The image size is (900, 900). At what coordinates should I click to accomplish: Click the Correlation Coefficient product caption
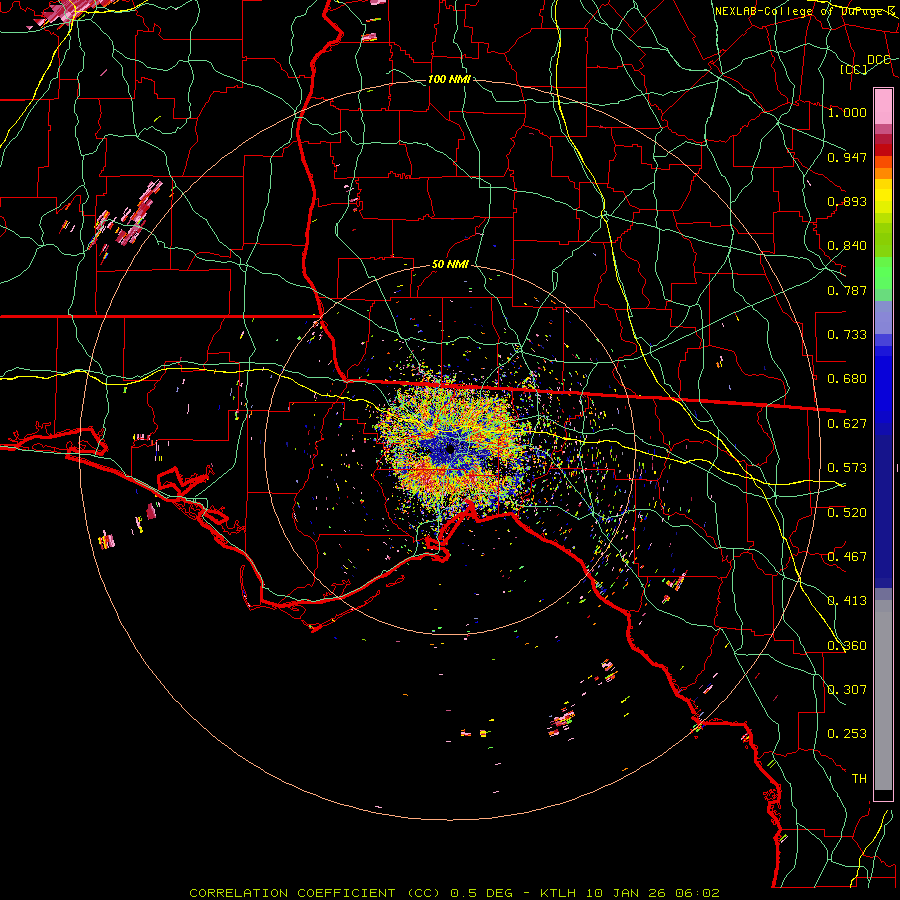coord(454,893)
